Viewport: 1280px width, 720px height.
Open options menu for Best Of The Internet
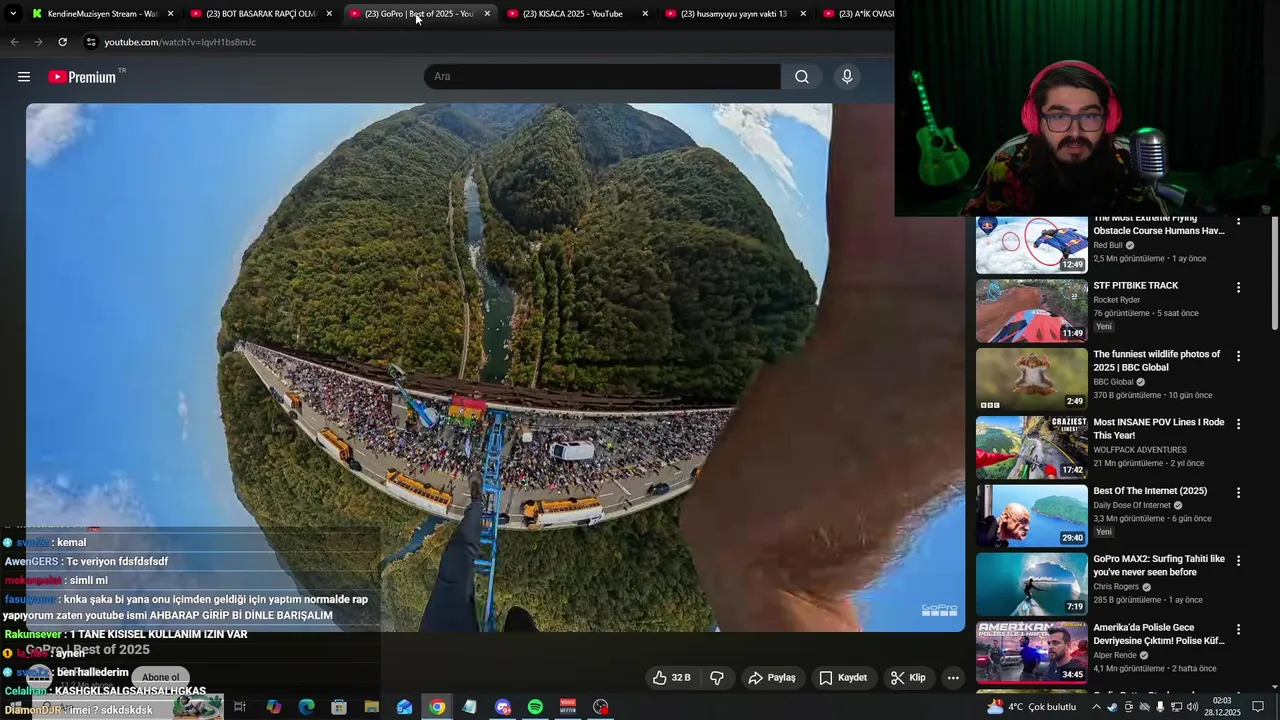1238,493
